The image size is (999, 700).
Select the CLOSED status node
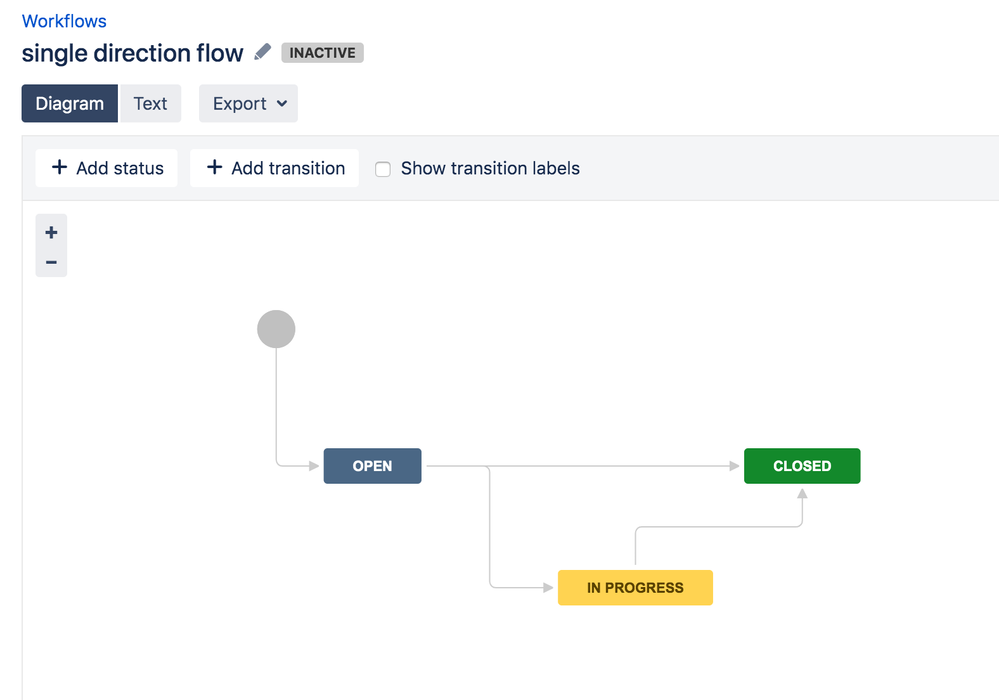tap(802, 466)
